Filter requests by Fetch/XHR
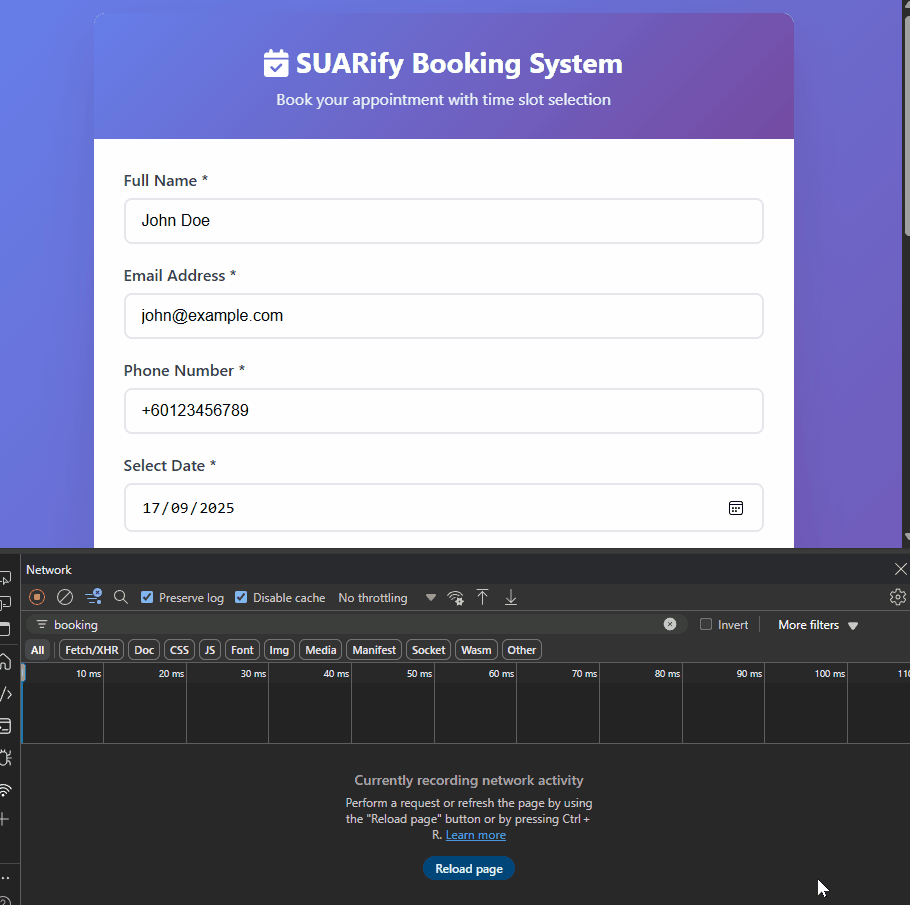910x905 pixels. tap(92, 650)
